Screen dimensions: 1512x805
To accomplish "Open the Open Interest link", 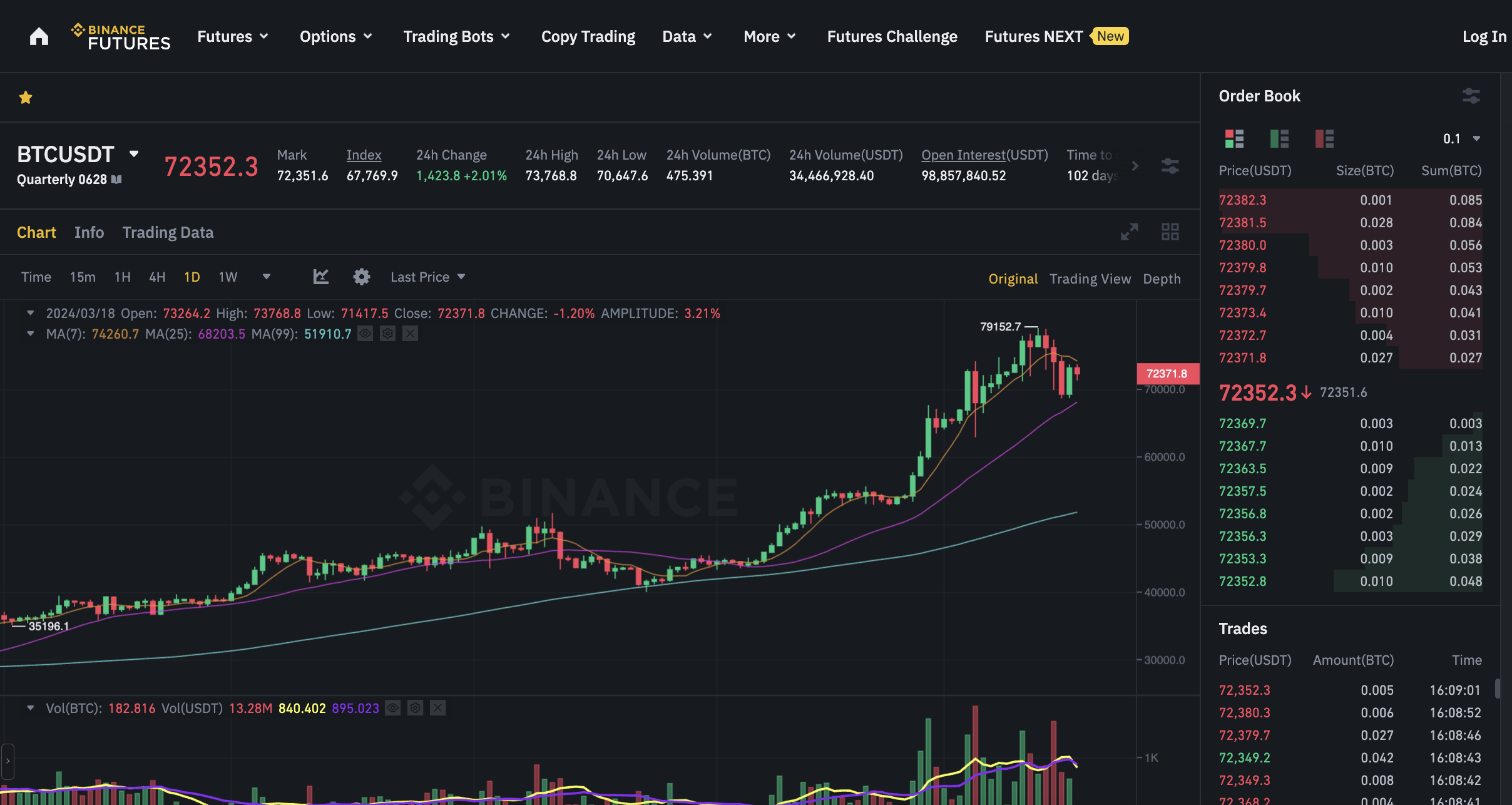I will coord(963,155).
